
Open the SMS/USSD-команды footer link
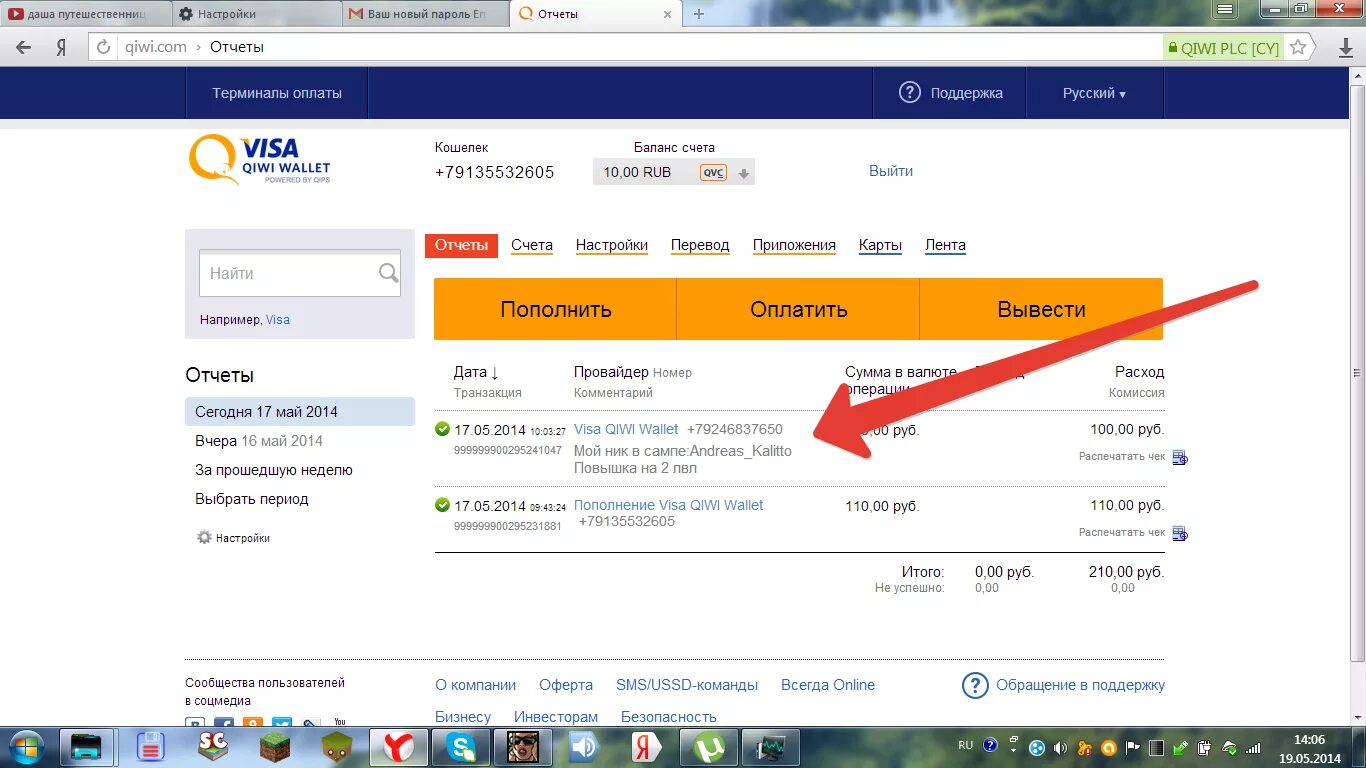tap(687, 685)
